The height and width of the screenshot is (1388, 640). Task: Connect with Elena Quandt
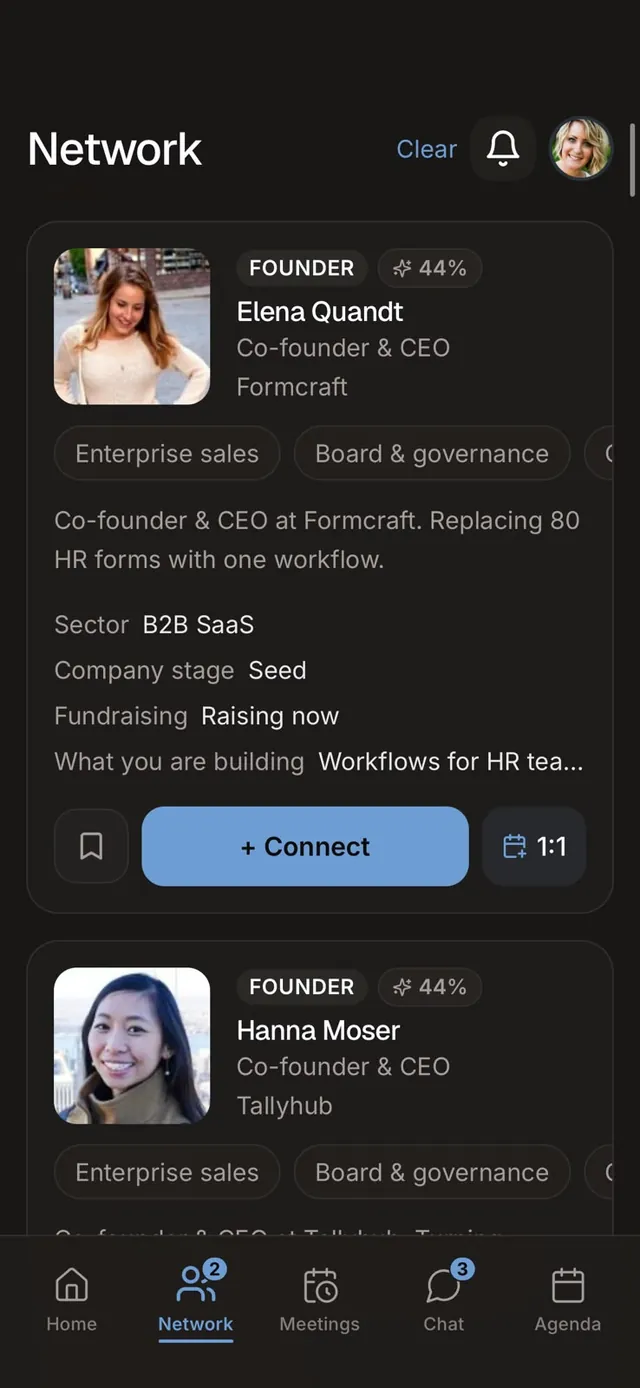pos(305,846)
